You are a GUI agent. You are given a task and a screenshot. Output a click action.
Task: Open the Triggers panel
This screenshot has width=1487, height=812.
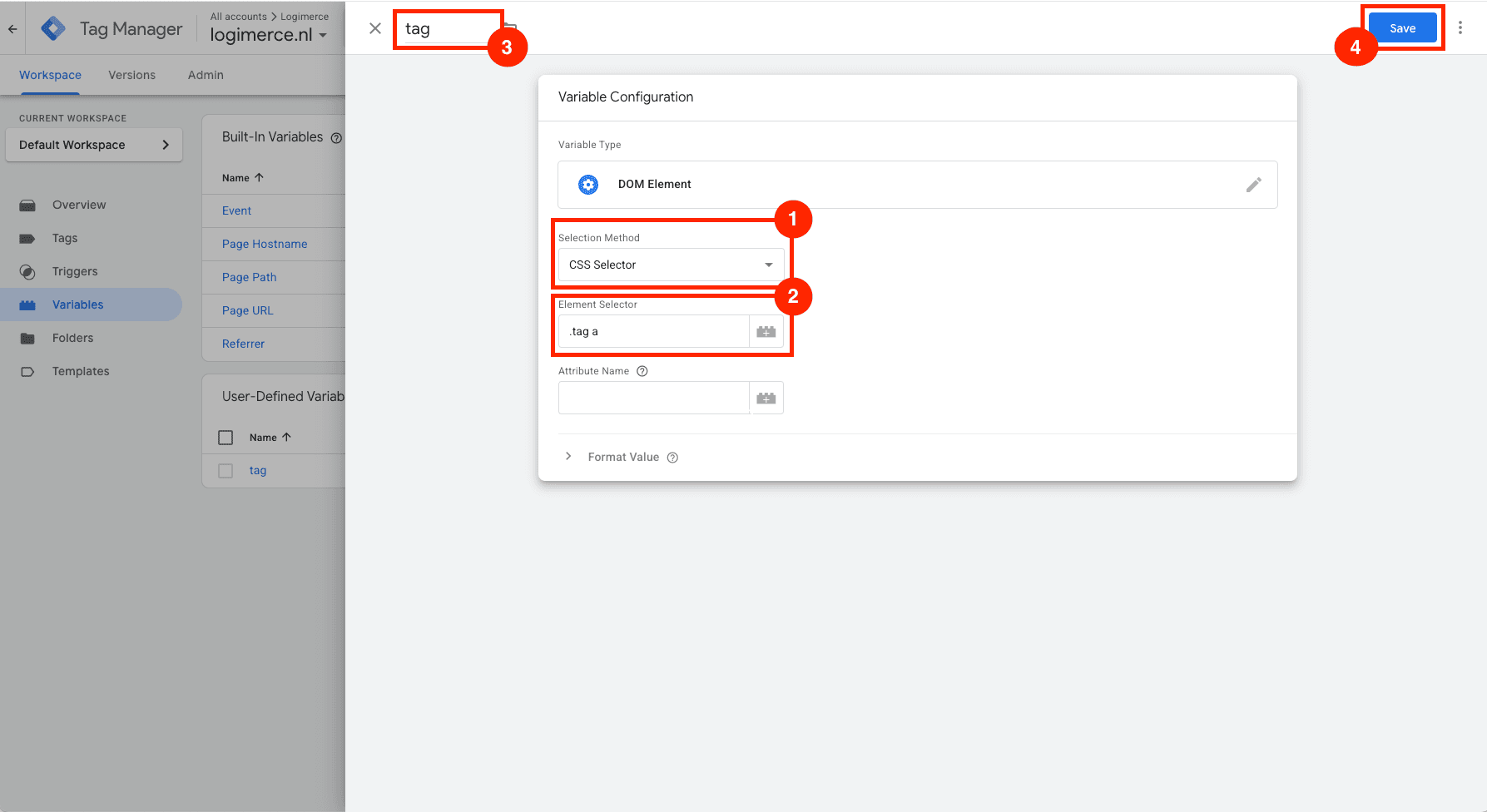(75, 271)
